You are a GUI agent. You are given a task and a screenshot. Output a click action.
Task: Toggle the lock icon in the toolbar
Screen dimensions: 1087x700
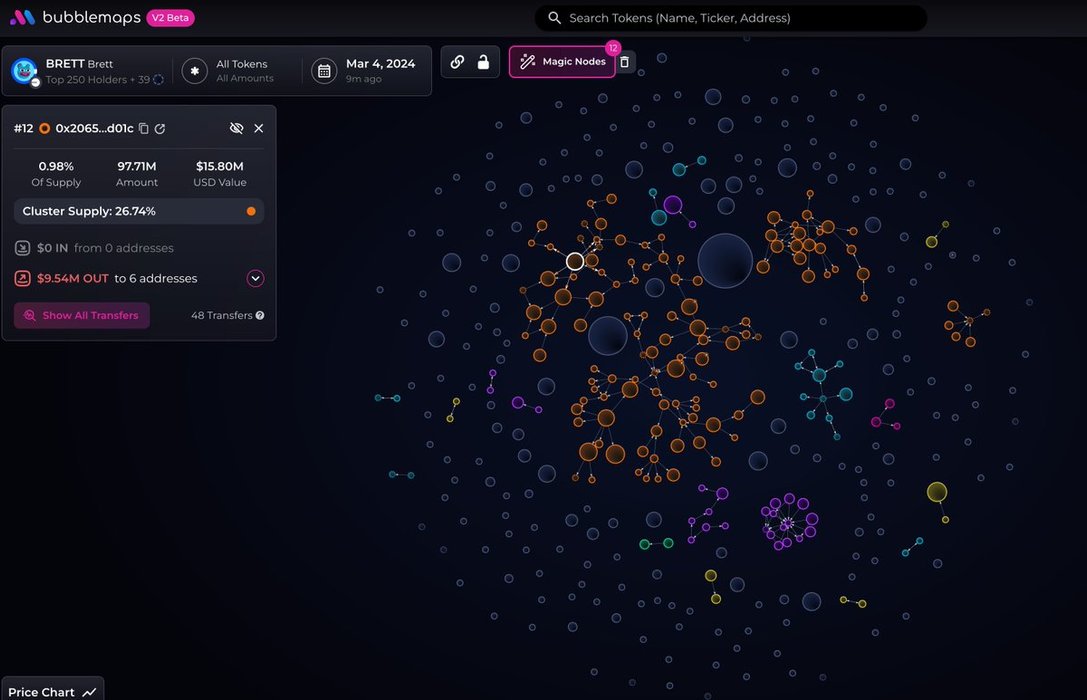coord(483,62)
